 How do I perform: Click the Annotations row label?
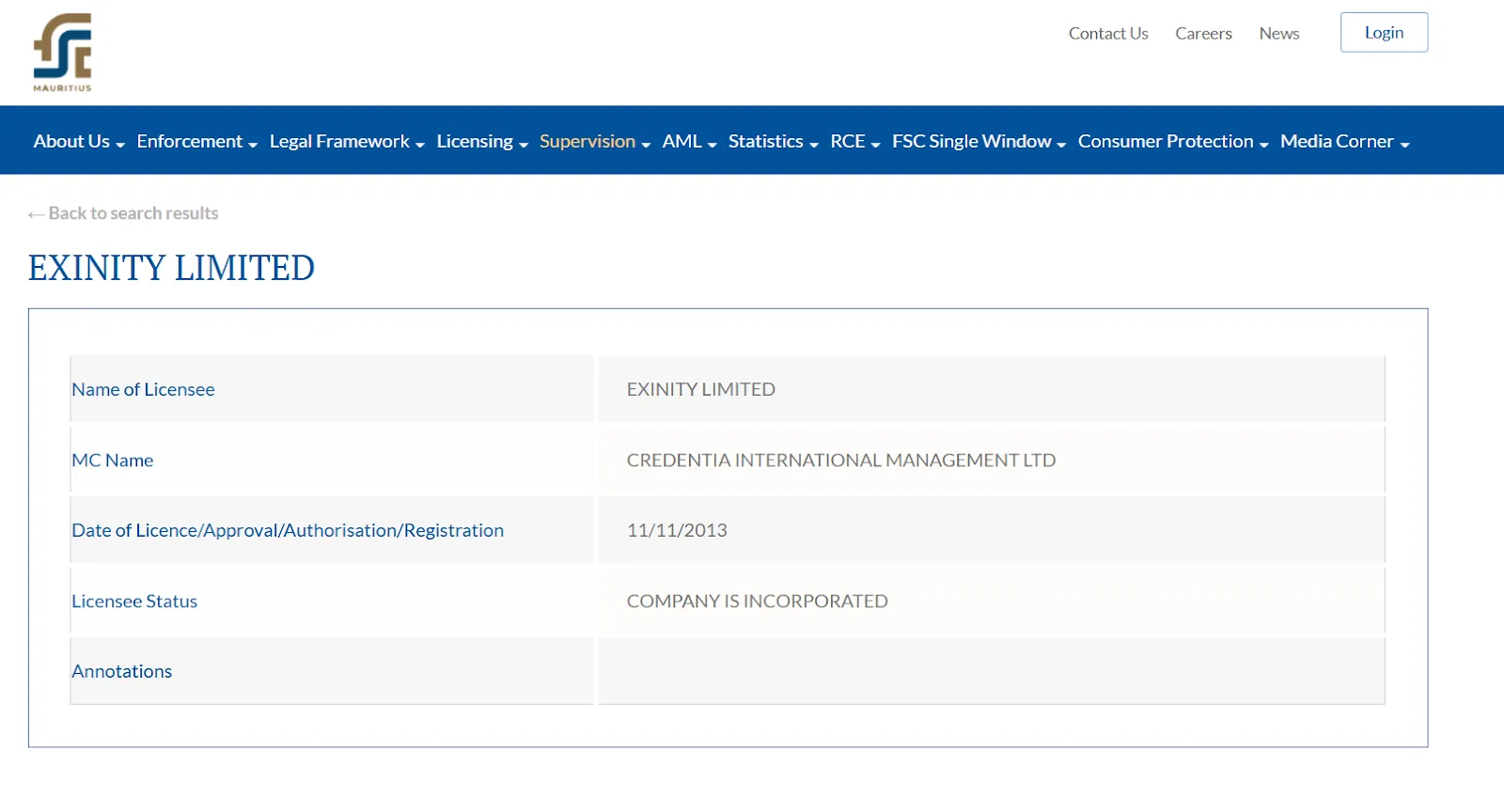[122, 671]
